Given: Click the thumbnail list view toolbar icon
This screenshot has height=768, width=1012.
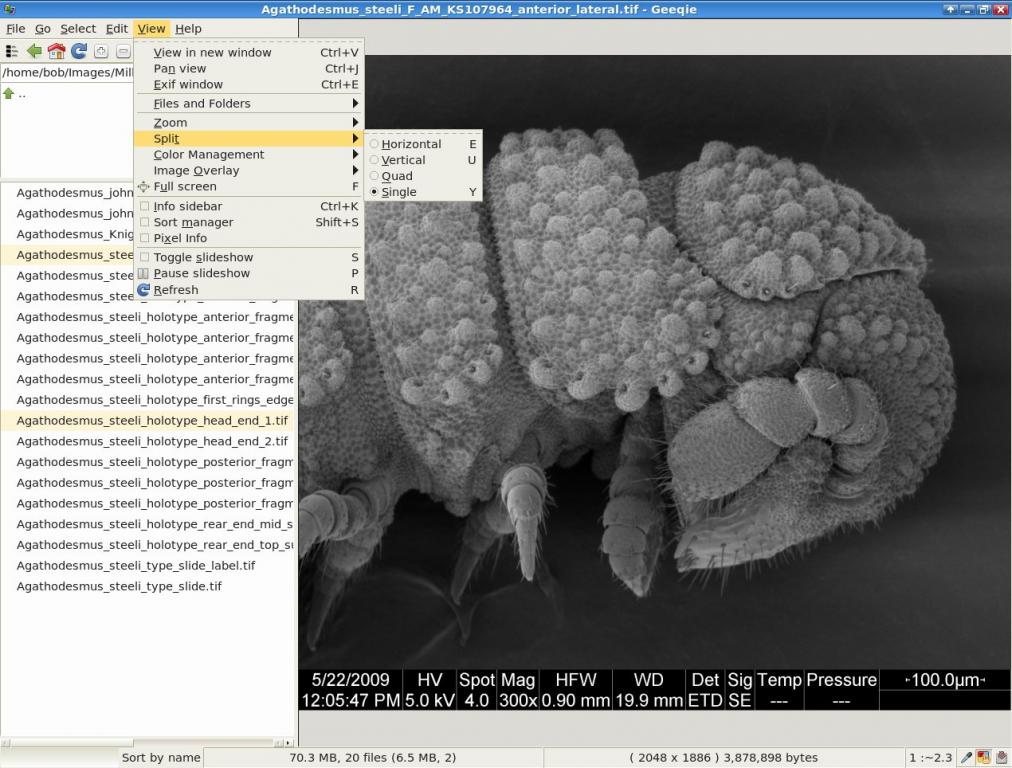Looking at the screenshot, I should click(12, 51).
